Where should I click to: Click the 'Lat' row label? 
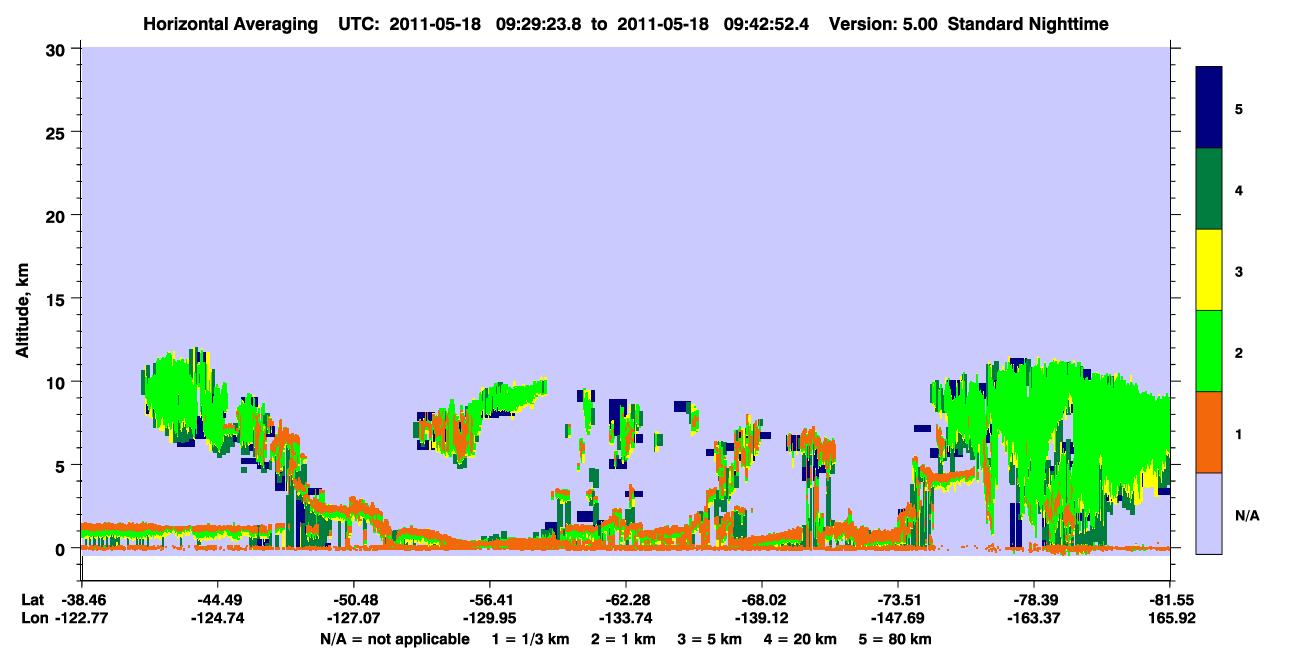coord(32,600)
